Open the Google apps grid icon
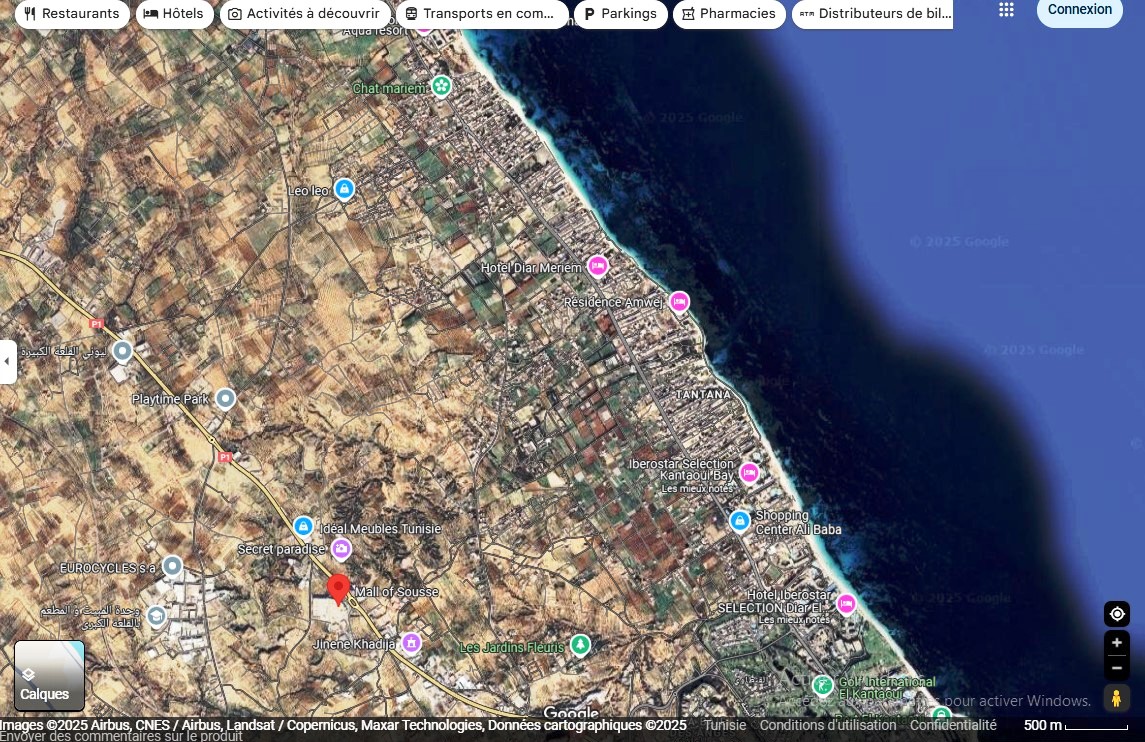The width and height of the screenshot is (1145, 742). pyautogui.click(x=1006, y=10)
